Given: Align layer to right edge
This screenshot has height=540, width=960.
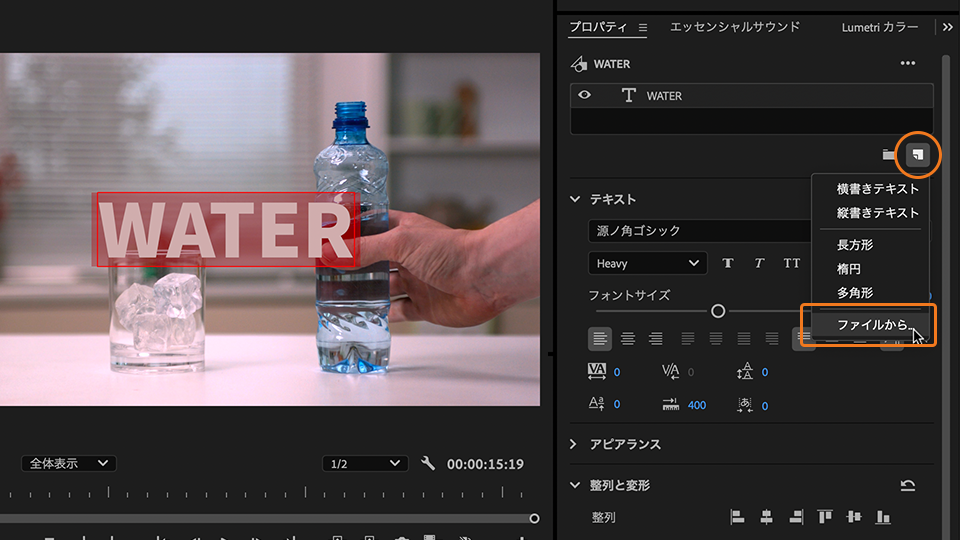Looking at the screenshot, I should pos(796,517).
